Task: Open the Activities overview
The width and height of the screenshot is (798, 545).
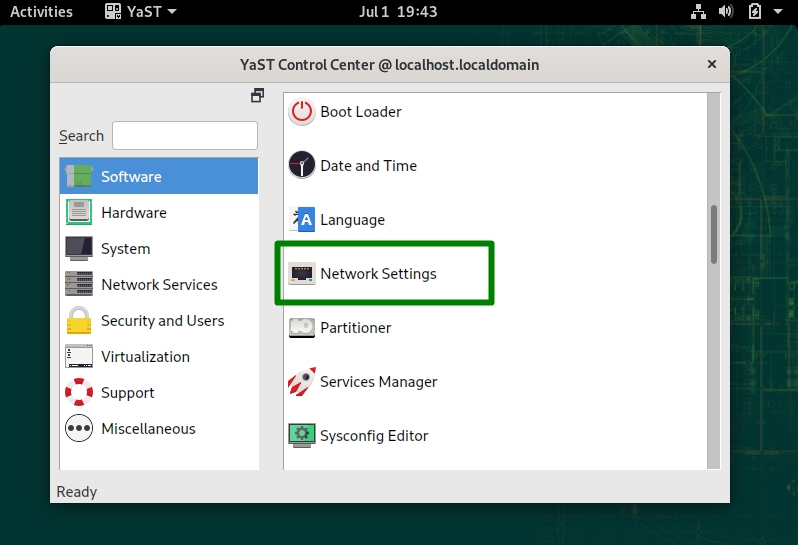Action: [41, 11]
